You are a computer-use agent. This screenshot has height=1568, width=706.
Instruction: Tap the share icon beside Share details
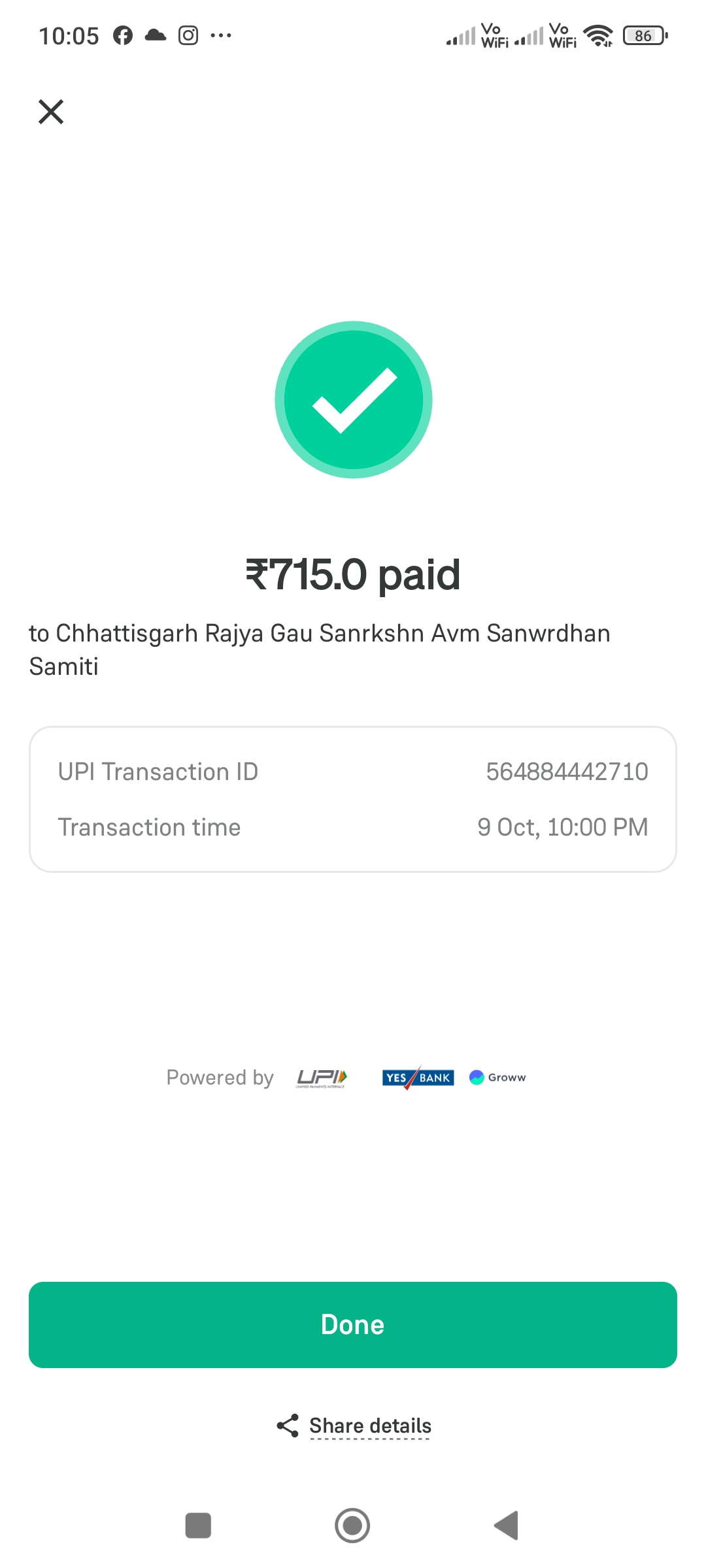(288, 1426)
